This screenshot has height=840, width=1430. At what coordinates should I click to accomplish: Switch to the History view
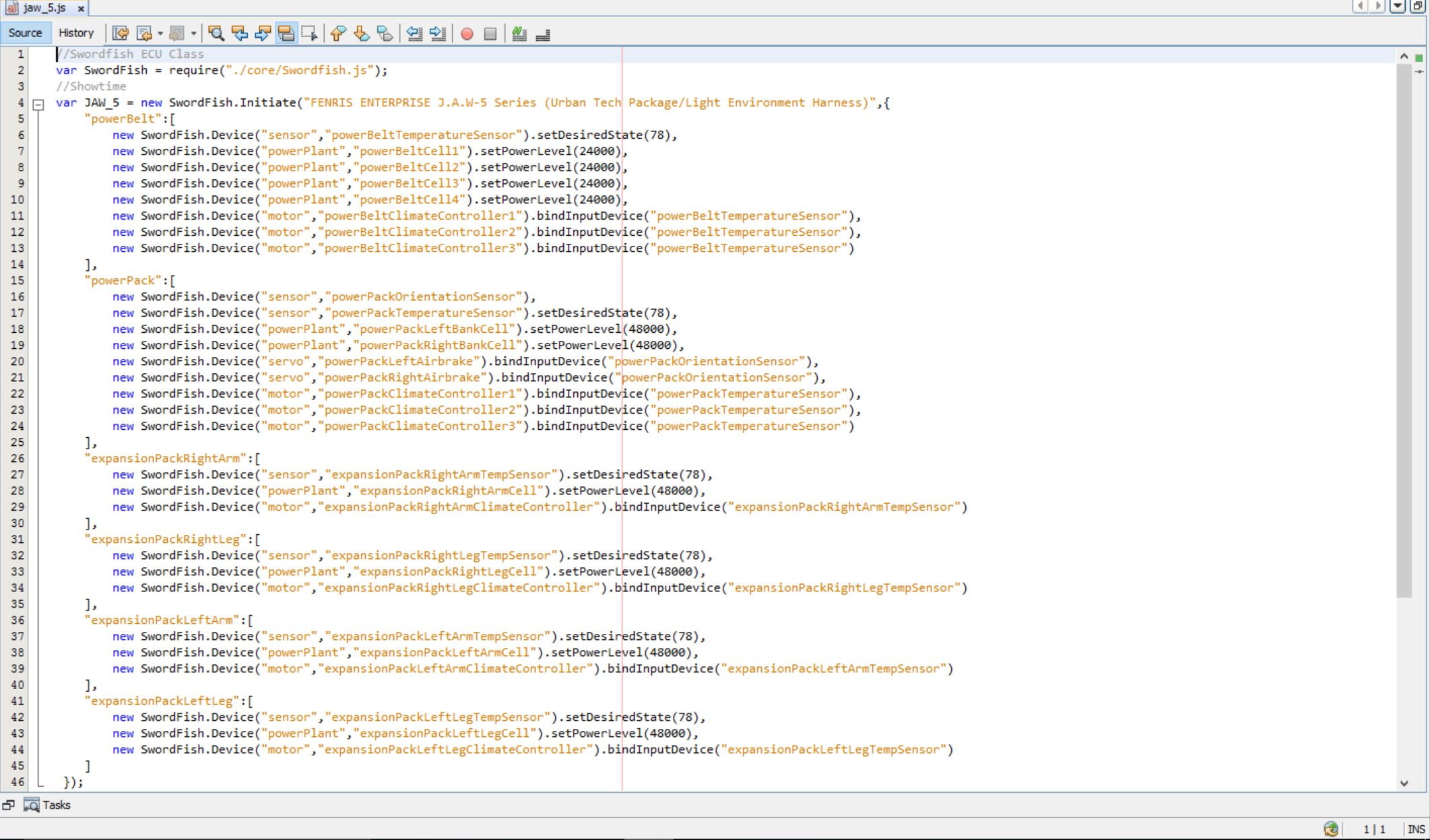(76, 33)
